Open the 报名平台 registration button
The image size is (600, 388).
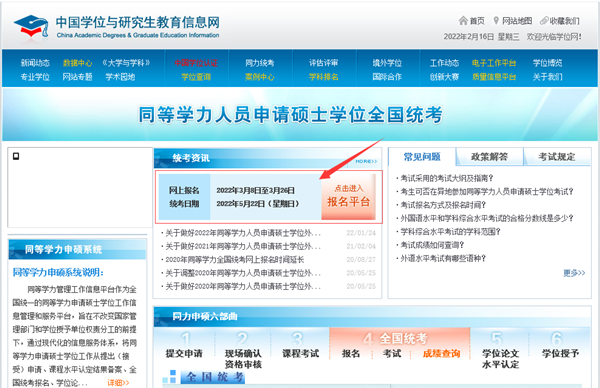point(348,196)
